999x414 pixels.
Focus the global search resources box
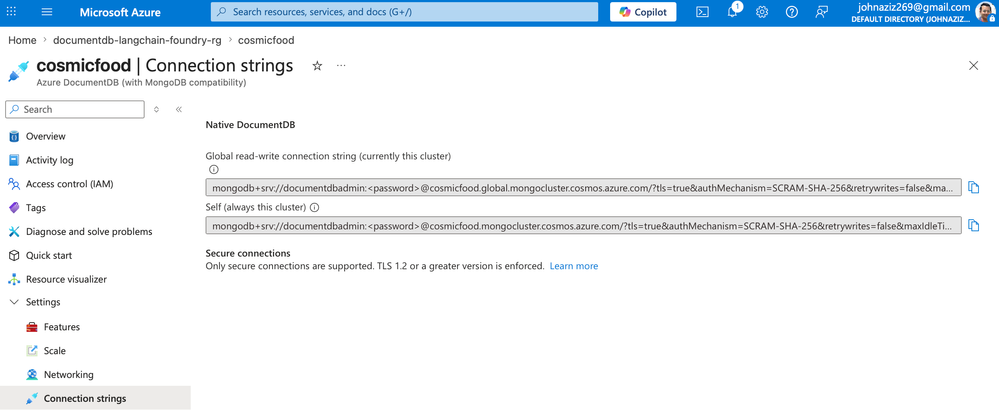[x=405, y=12]
